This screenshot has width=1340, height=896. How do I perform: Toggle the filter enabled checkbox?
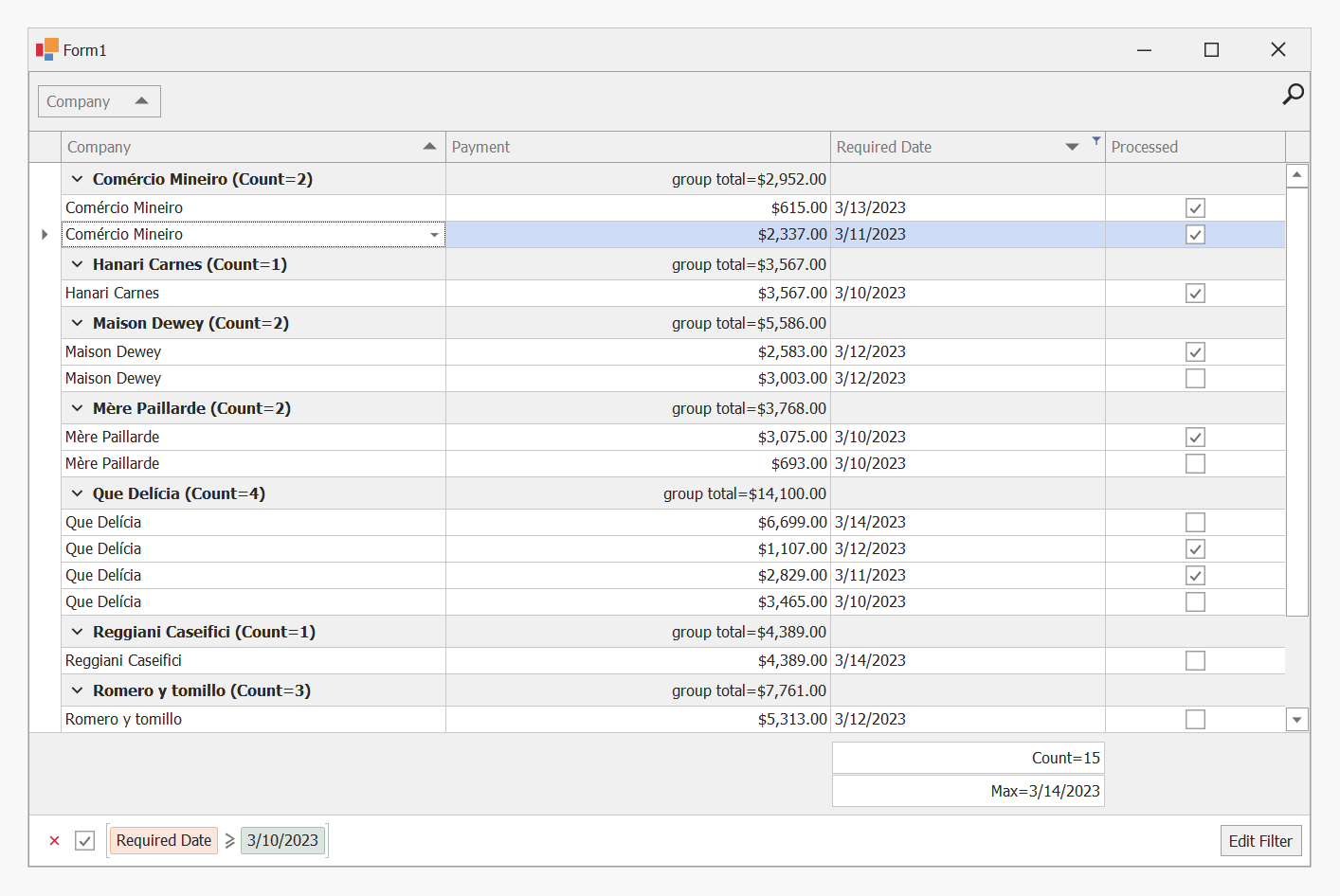[x=85, y=840]
